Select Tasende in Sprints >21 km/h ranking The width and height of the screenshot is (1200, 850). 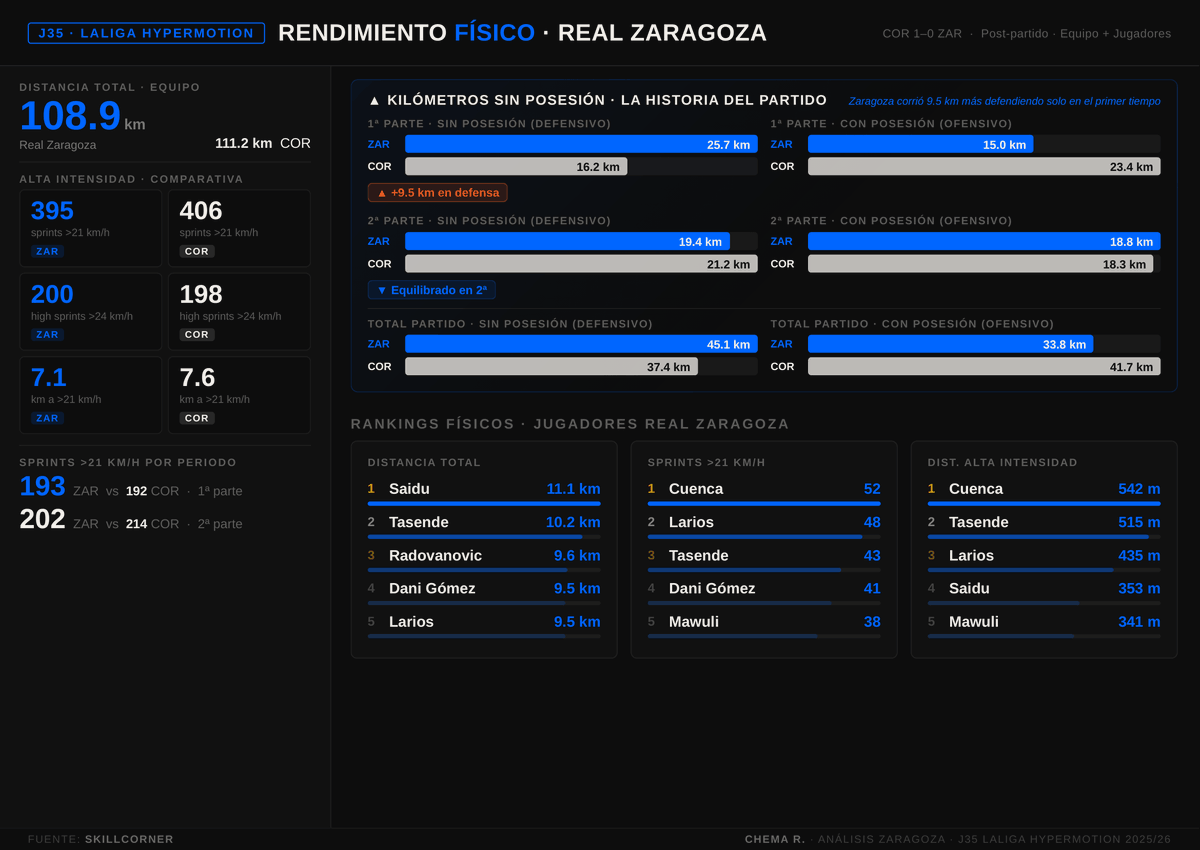764,557
